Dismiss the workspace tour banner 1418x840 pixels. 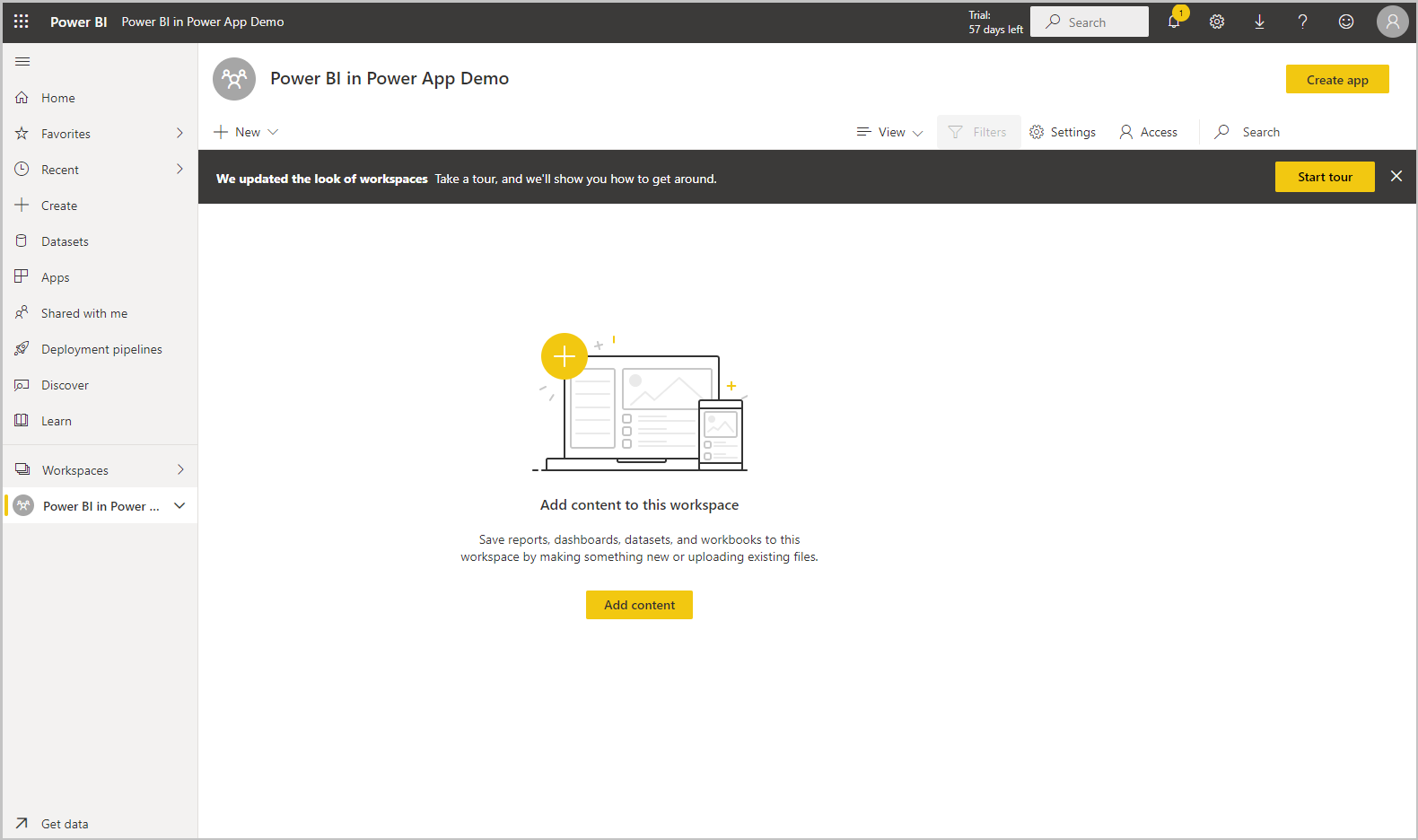coord(1396,176)
